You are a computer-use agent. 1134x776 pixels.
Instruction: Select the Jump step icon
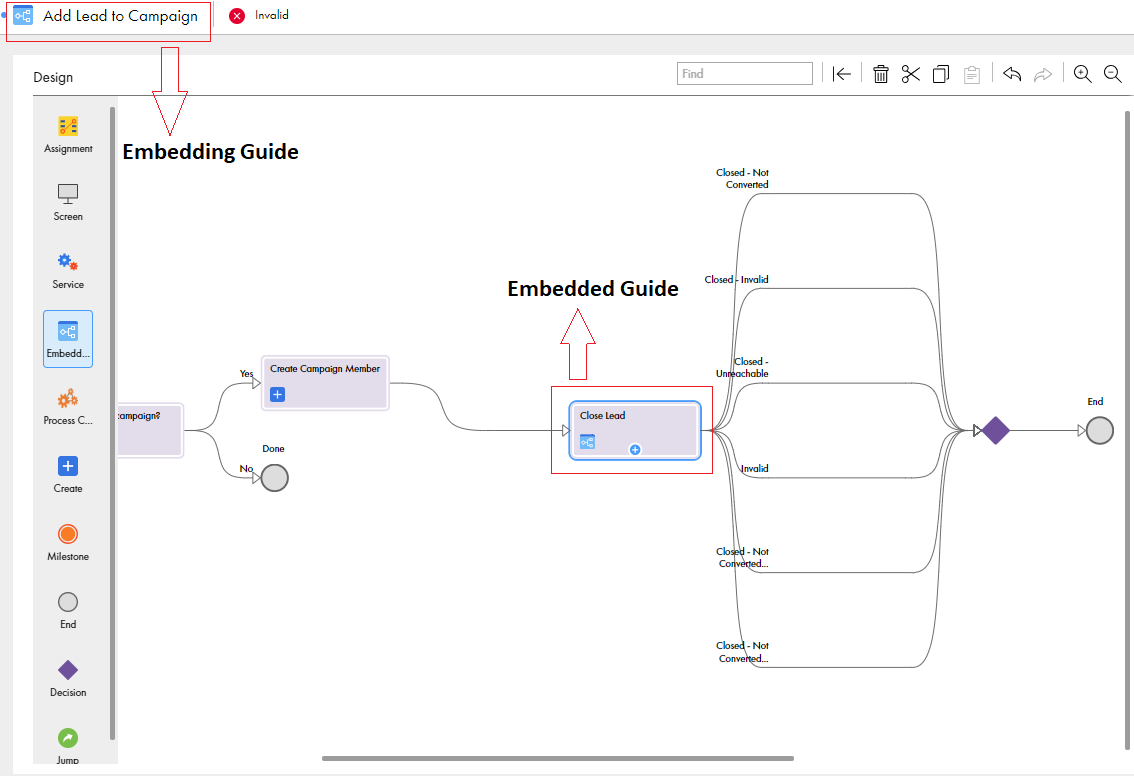tap(68, 738)
